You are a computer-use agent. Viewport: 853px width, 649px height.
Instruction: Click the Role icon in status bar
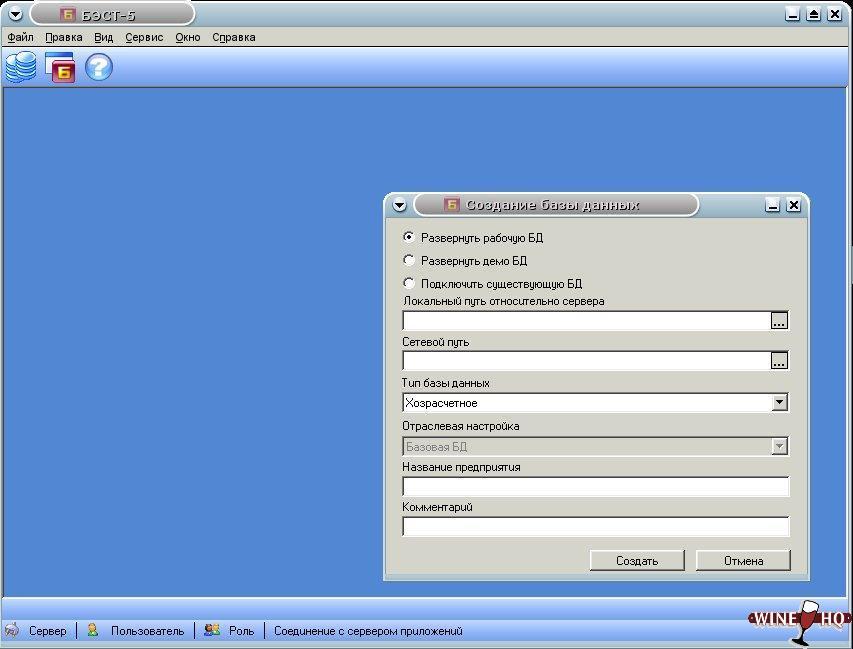[211, 630]
